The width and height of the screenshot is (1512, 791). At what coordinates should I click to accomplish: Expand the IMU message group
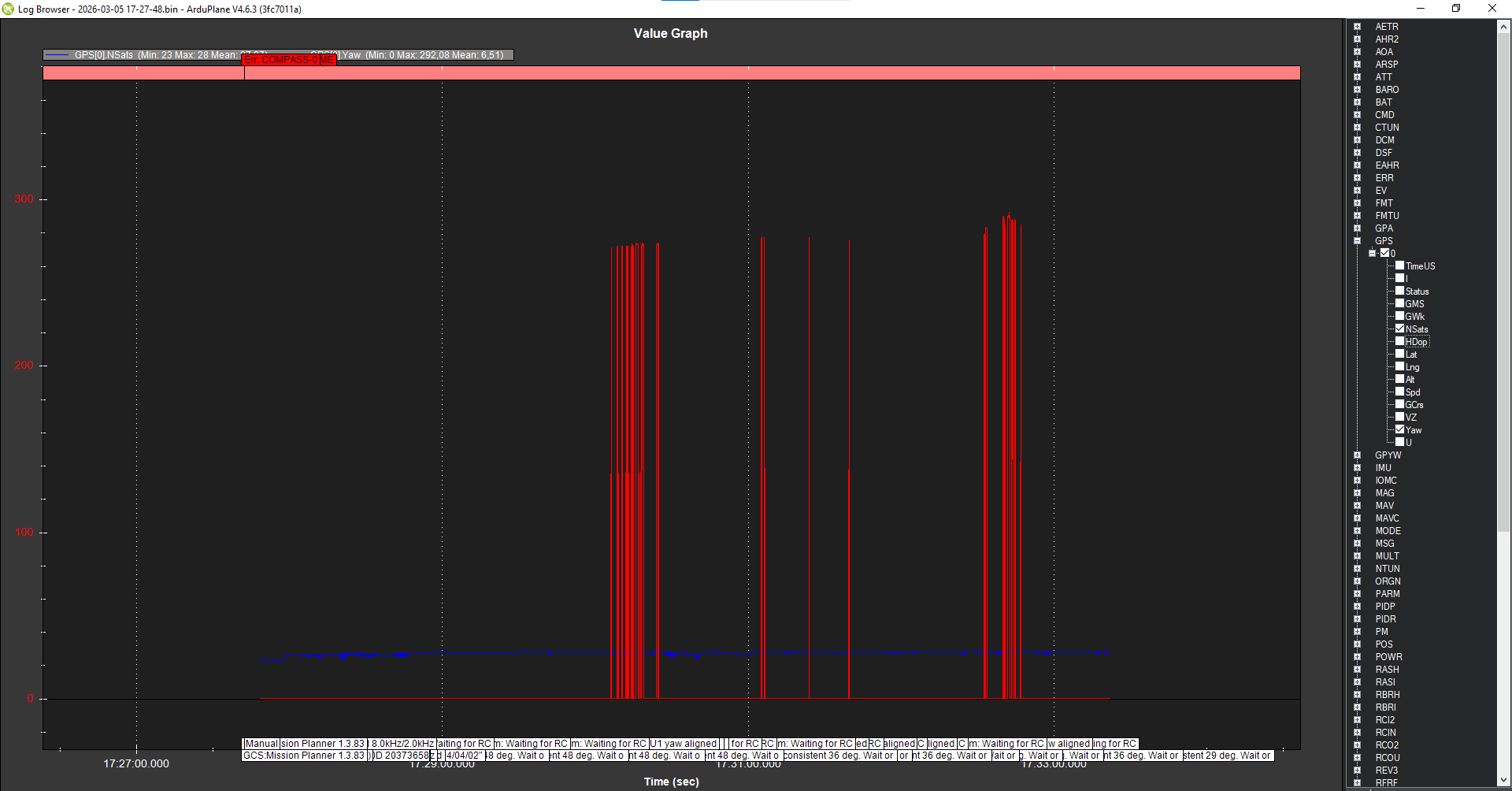[1357, 468]
